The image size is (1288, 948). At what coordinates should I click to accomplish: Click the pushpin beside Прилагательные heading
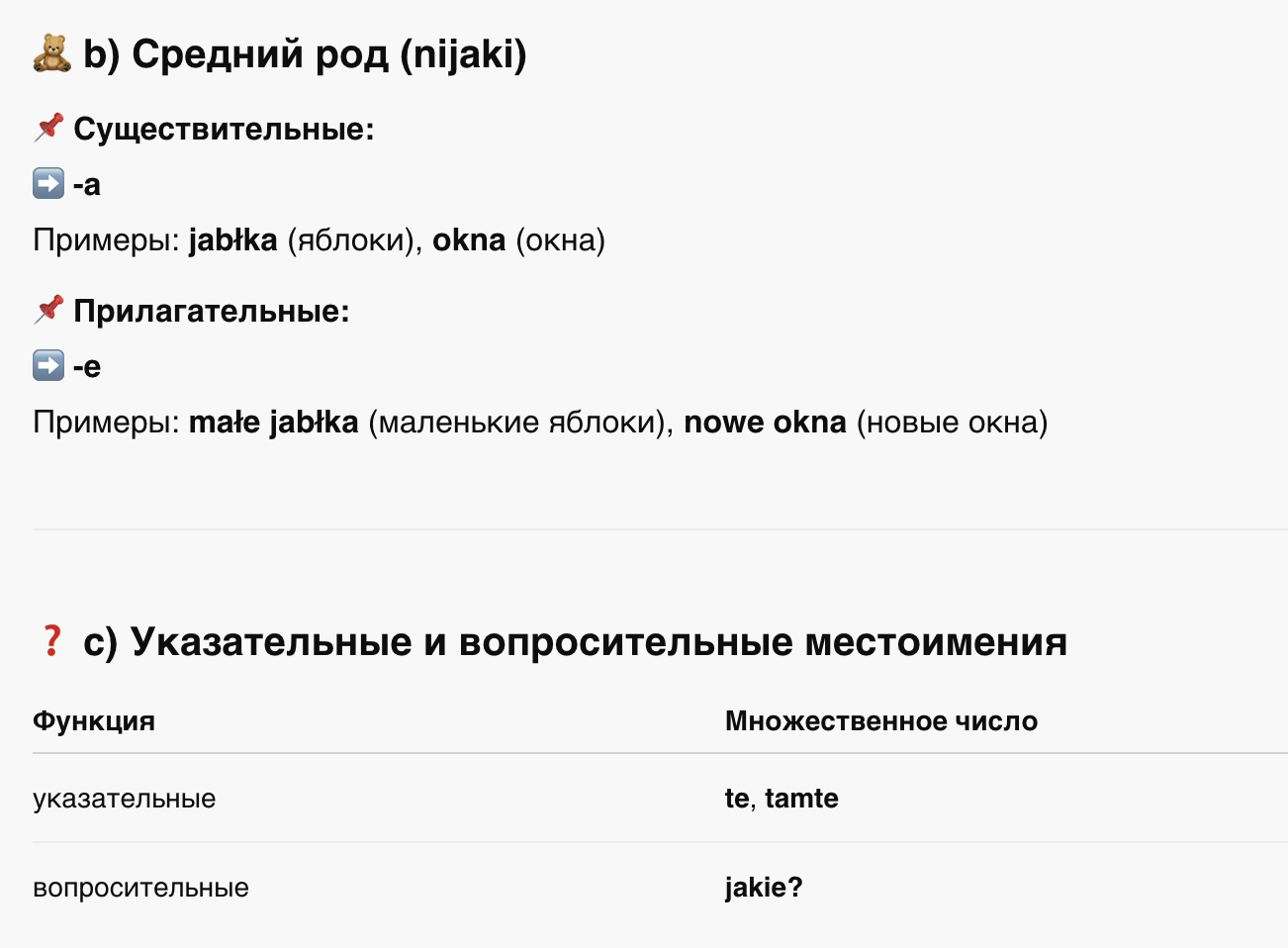pos(48,310)
